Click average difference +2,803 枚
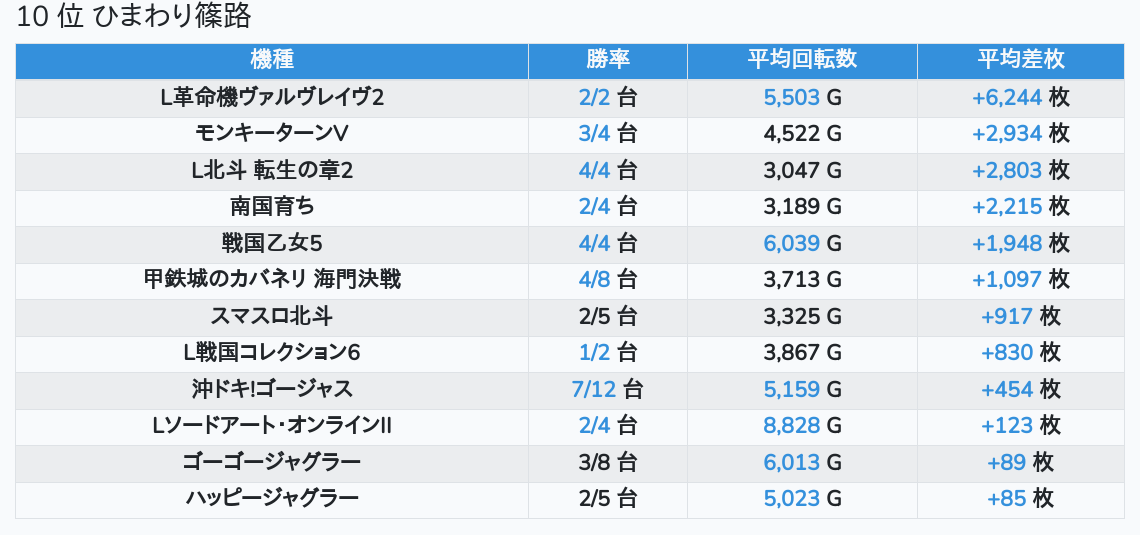This screenshot has width=1140, height=535. click(x=1021, y=170)
